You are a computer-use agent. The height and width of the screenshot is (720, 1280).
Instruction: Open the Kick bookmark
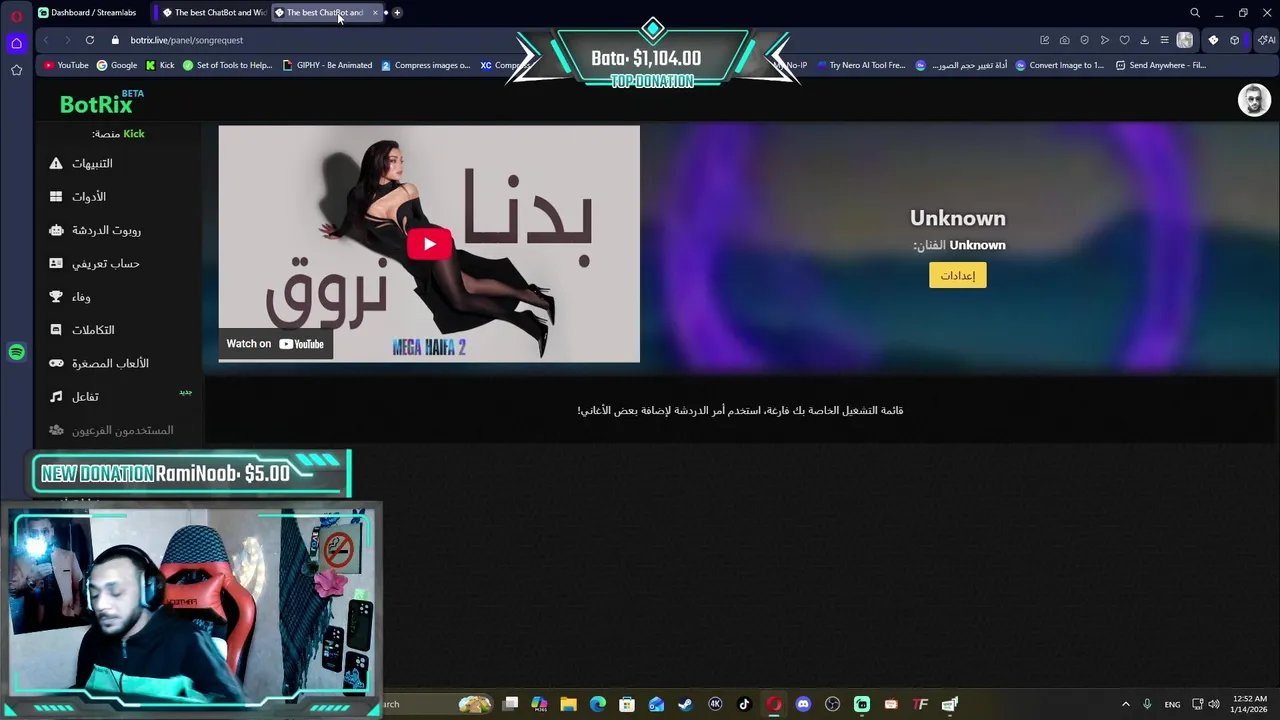(160, 65)
